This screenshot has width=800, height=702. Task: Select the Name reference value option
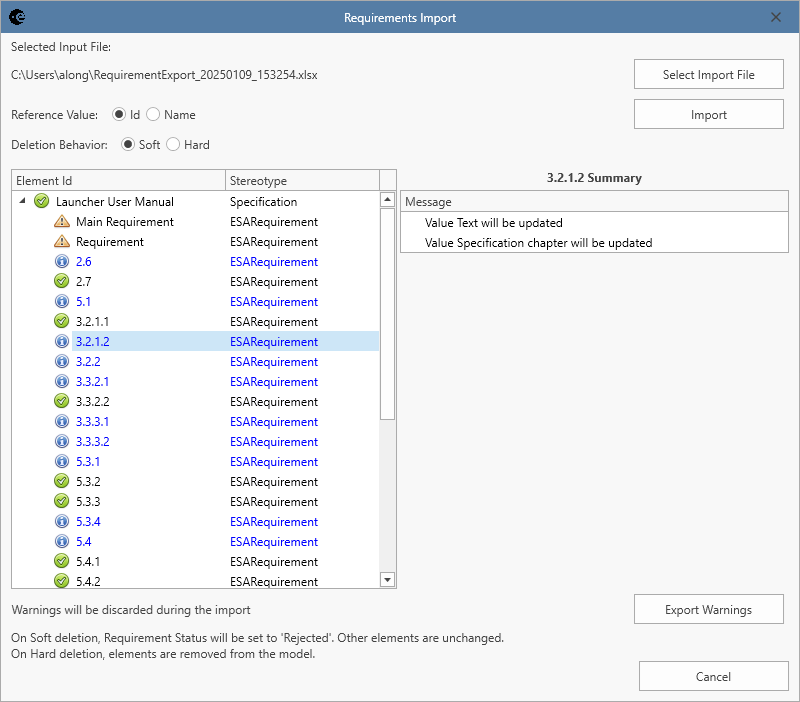point(151,114)
